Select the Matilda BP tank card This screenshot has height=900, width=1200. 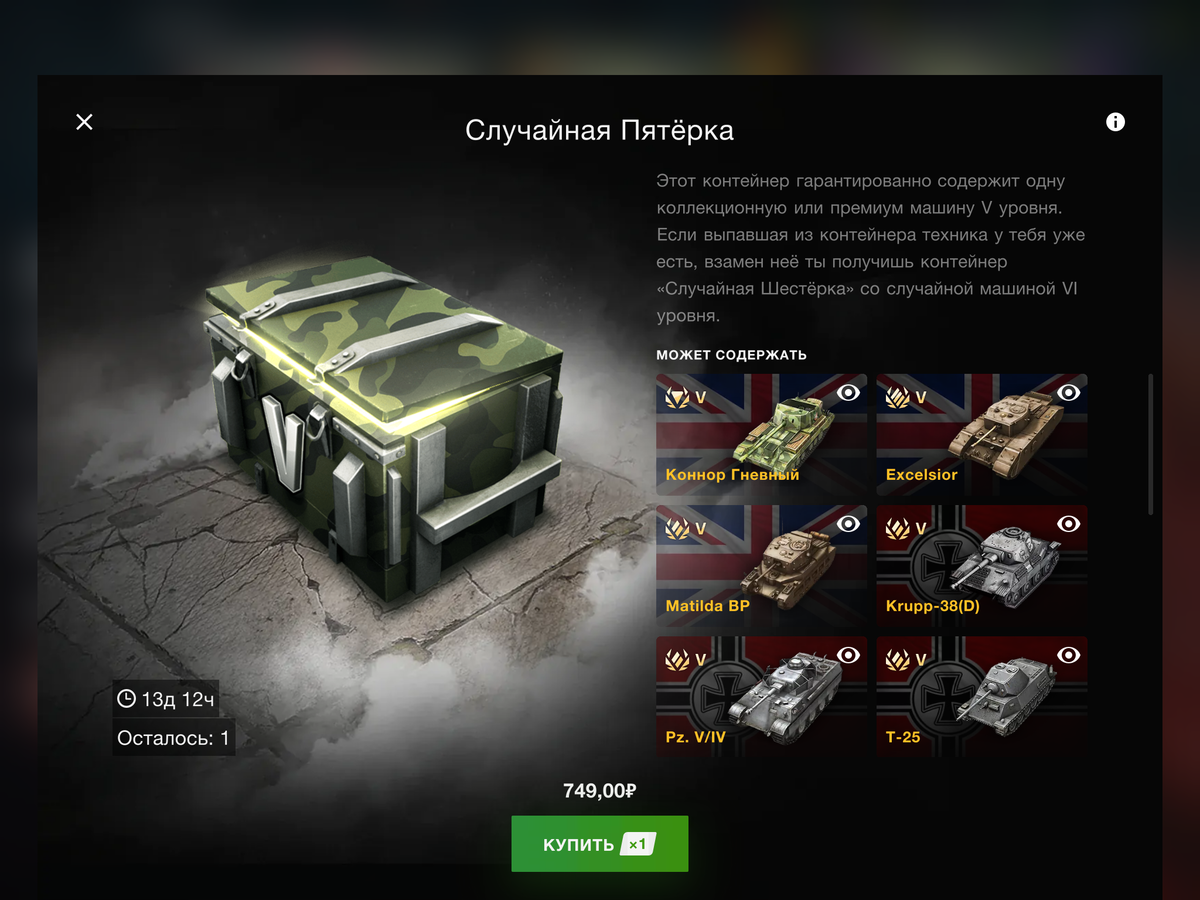pos(762,566)
